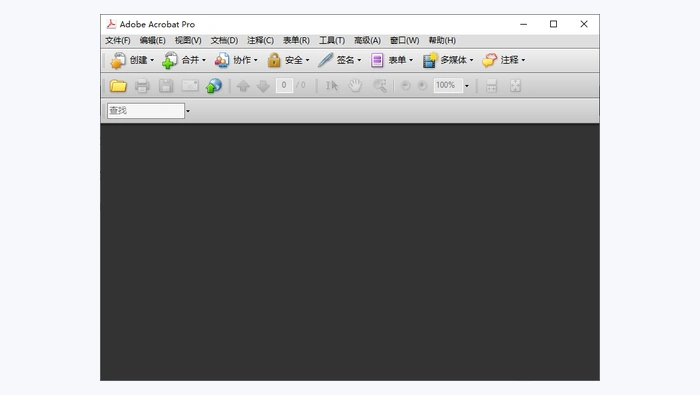Expand the 注释 toolbar dropdown arrow
The height and width of the screenshot is (395, 700).
click(x=523, y=60)
